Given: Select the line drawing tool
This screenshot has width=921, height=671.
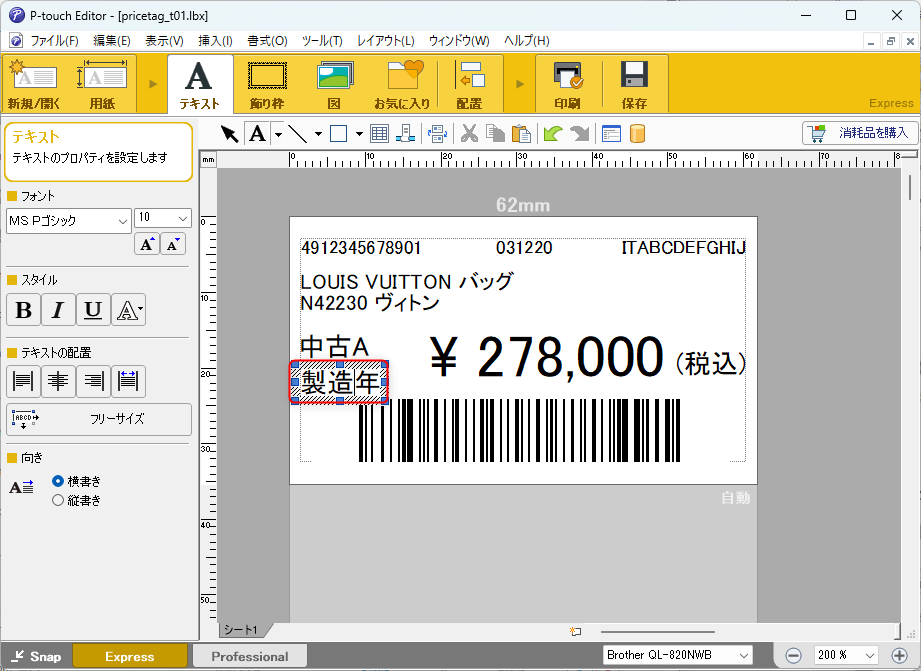Looking at the screenshot, I should click(x=298, y=134).
